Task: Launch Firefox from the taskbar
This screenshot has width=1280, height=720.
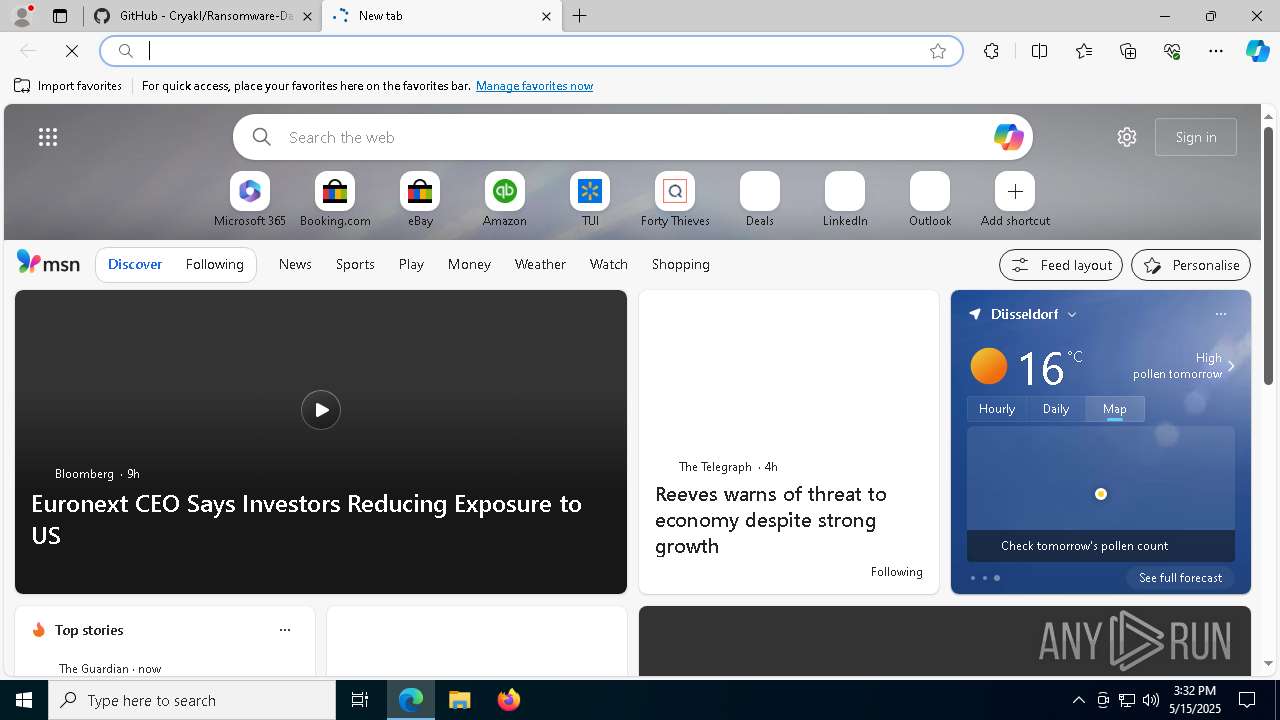Action: pyautogui.click(x=509, y=700)
